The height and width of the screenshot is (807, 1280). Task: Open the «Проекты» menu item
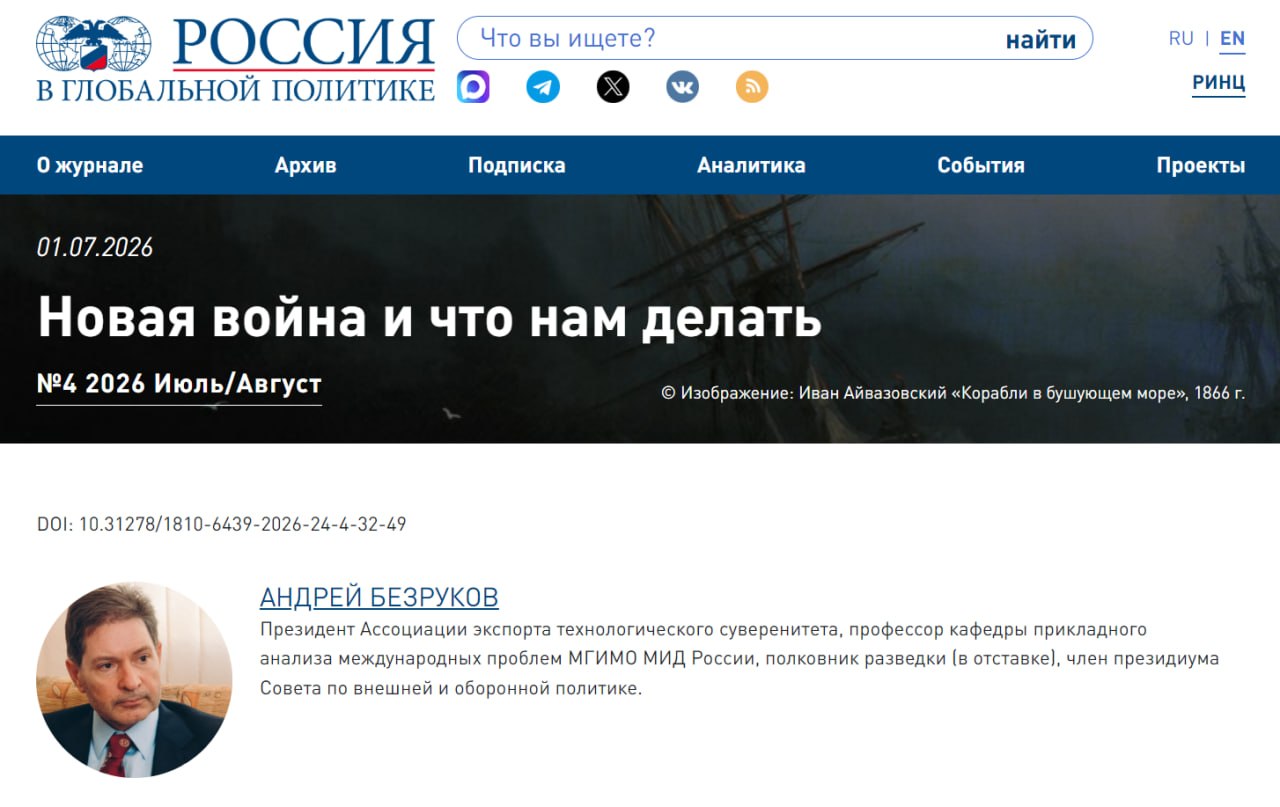pos(1201,166)
